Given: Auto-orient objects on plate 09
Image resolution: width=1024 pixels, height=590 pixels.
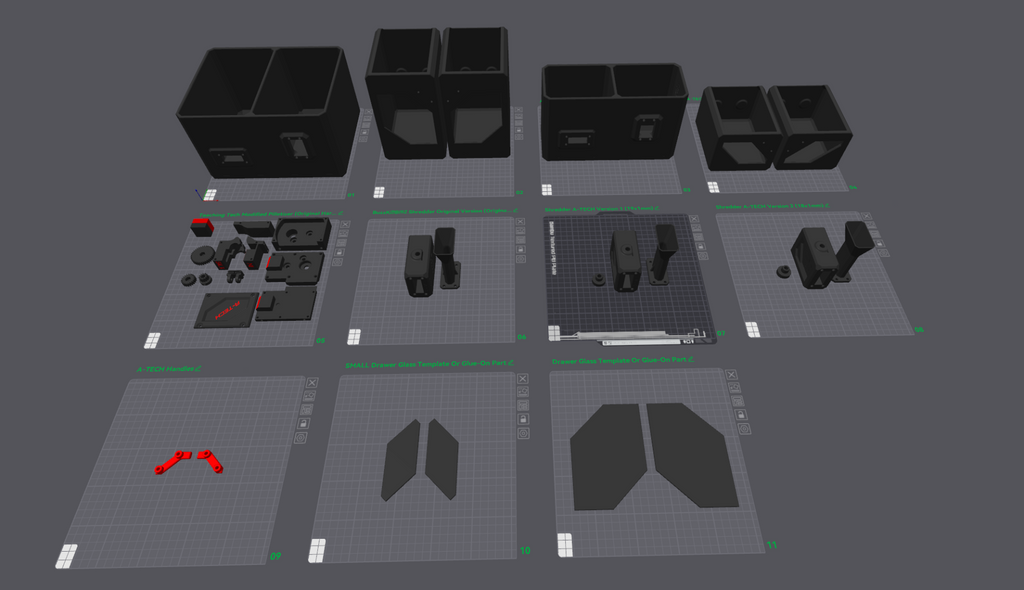Looking at the screenshot, I should tap(310, 396).
